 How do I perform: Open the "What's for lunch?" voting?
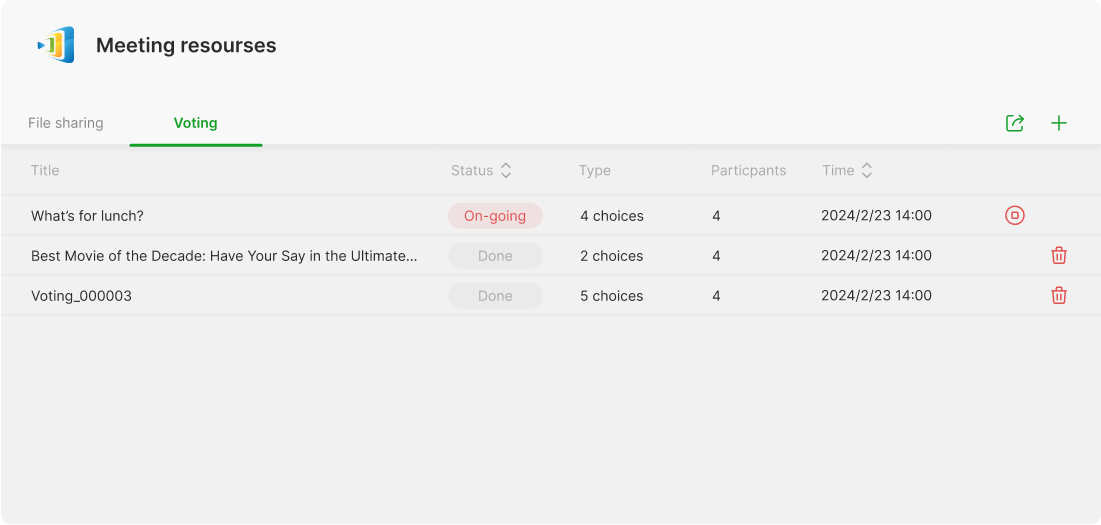tap(88, 216)
